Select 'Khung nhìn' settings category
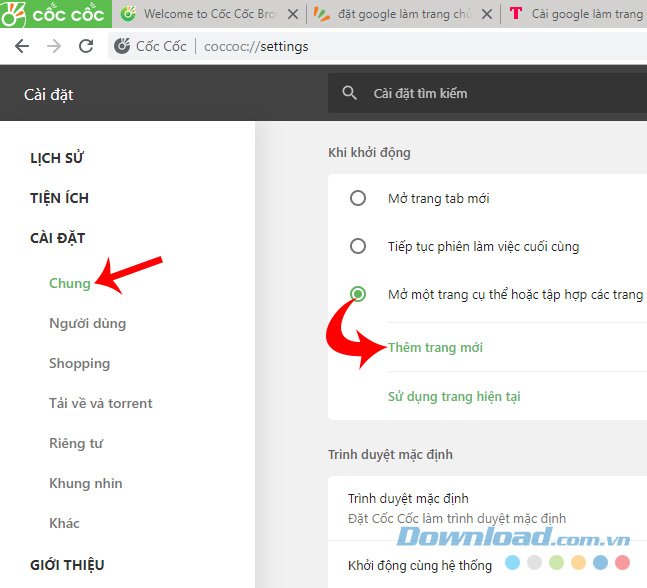 click(86, 483)
